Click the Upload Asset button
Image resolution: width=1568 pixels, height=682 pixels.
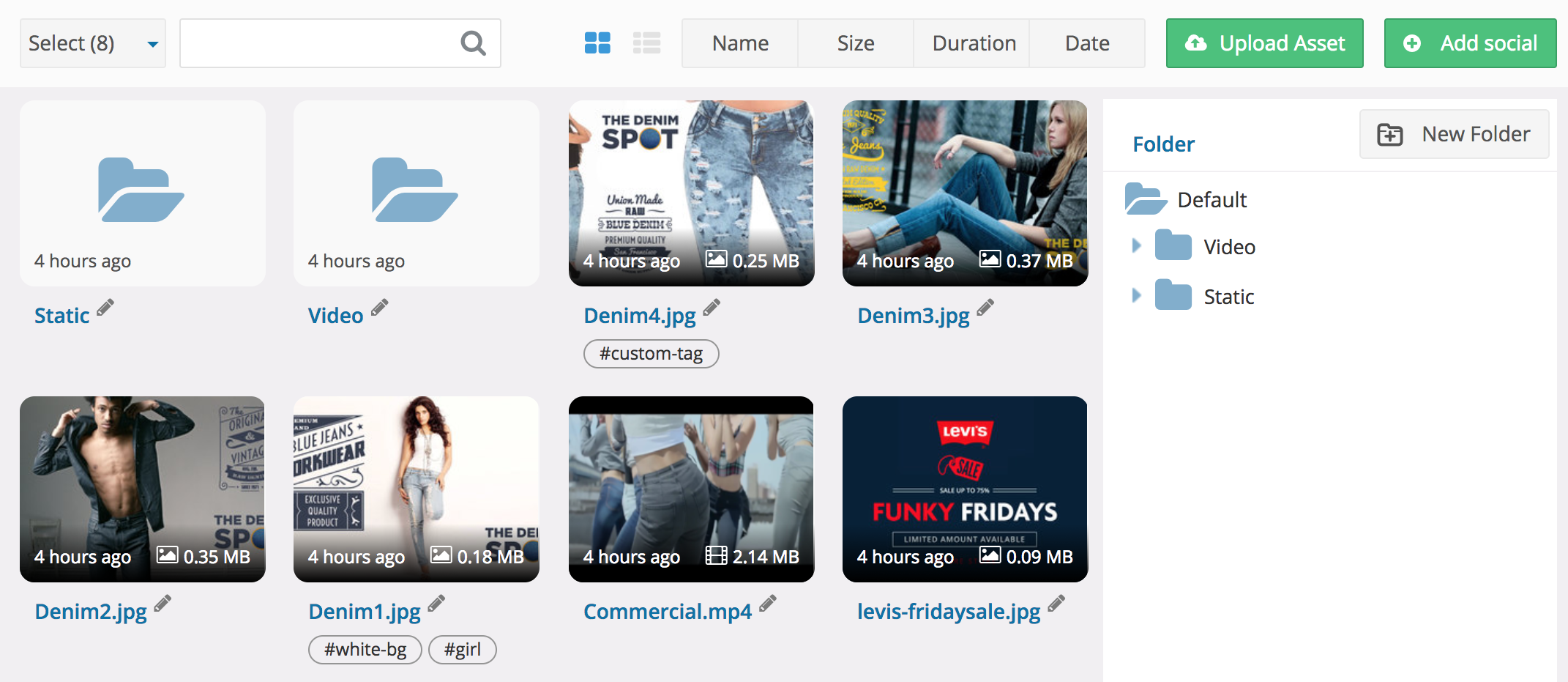point(1265,43)
